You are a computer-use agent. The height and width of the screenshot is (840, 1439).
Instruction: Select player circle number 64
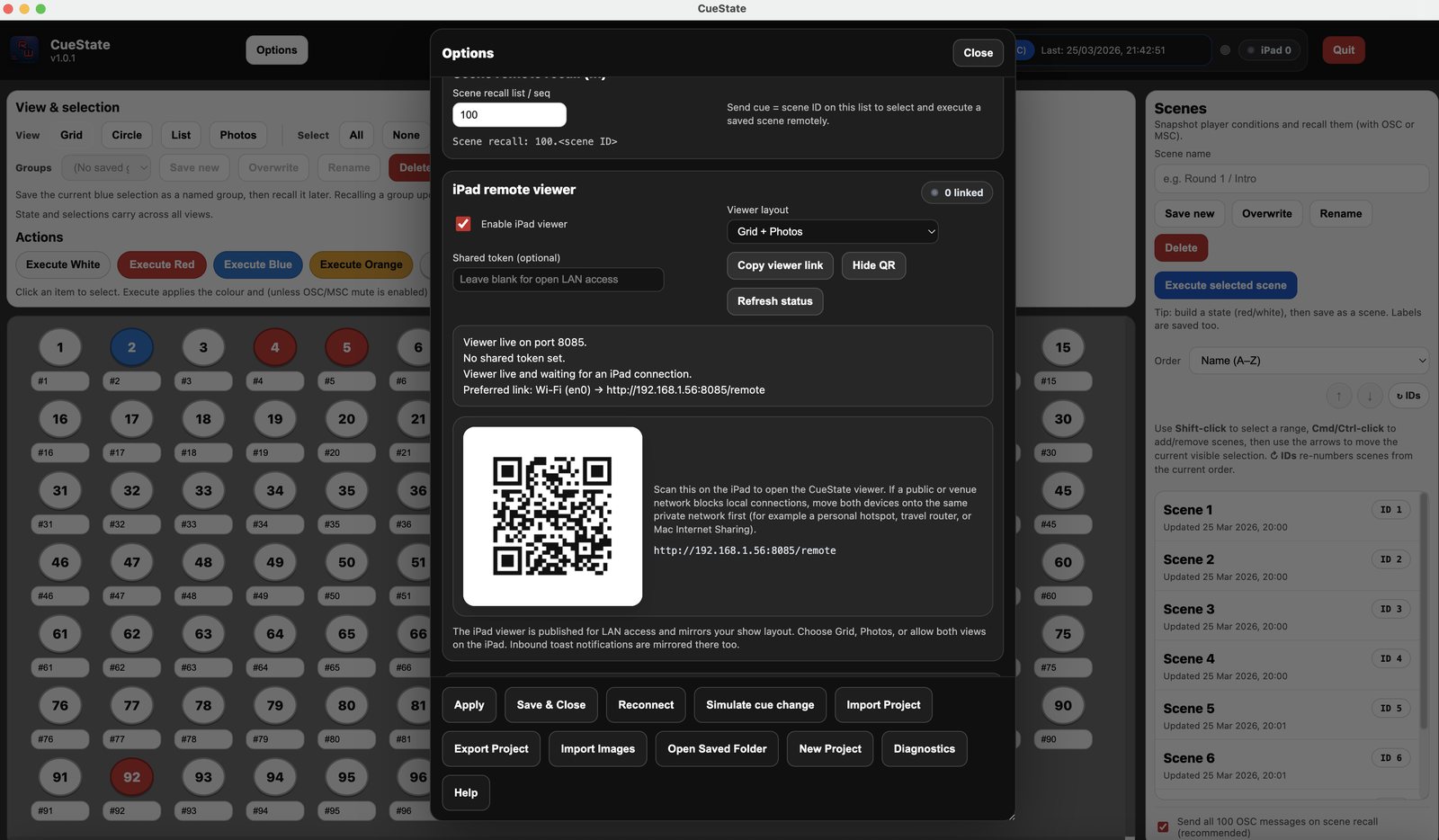pos(275,634)
